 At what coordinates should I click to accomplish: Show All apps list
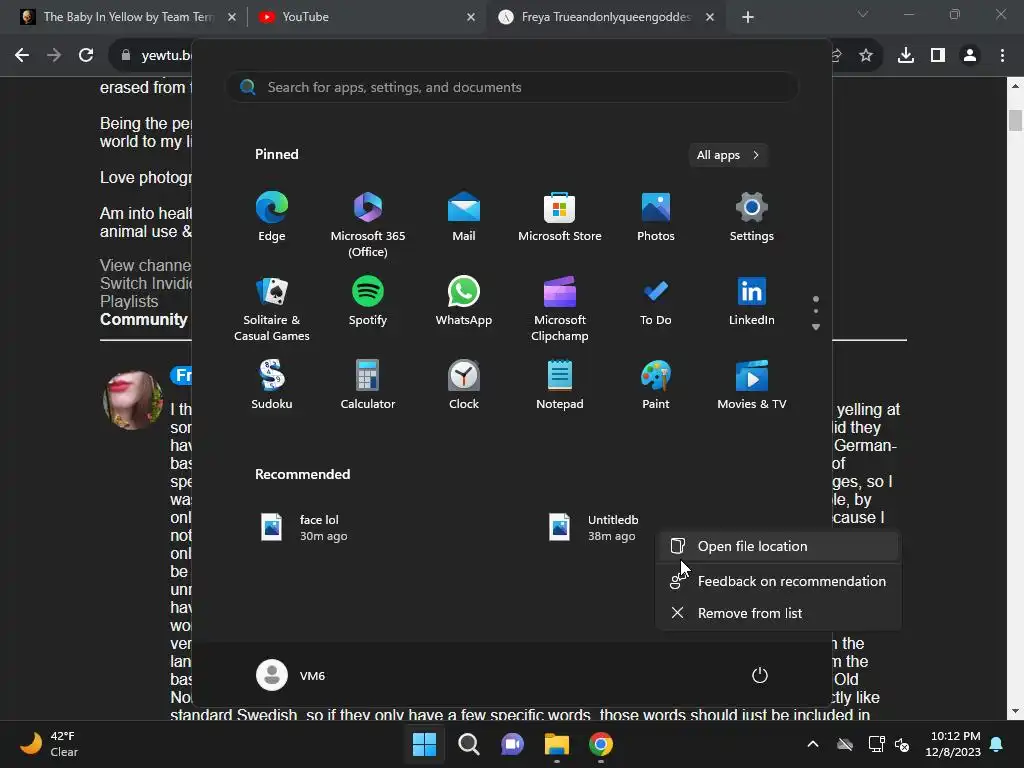pyautogui.click(x=728, y=155)
